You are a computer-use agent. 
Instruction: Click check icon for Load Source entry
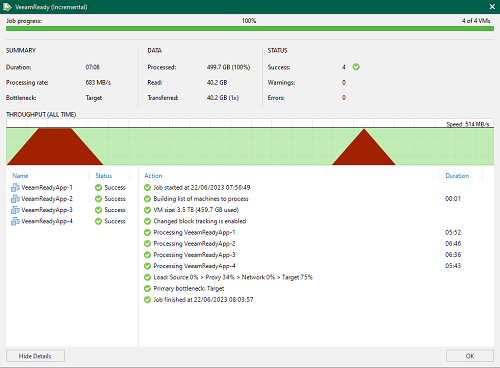click(147, 277)
